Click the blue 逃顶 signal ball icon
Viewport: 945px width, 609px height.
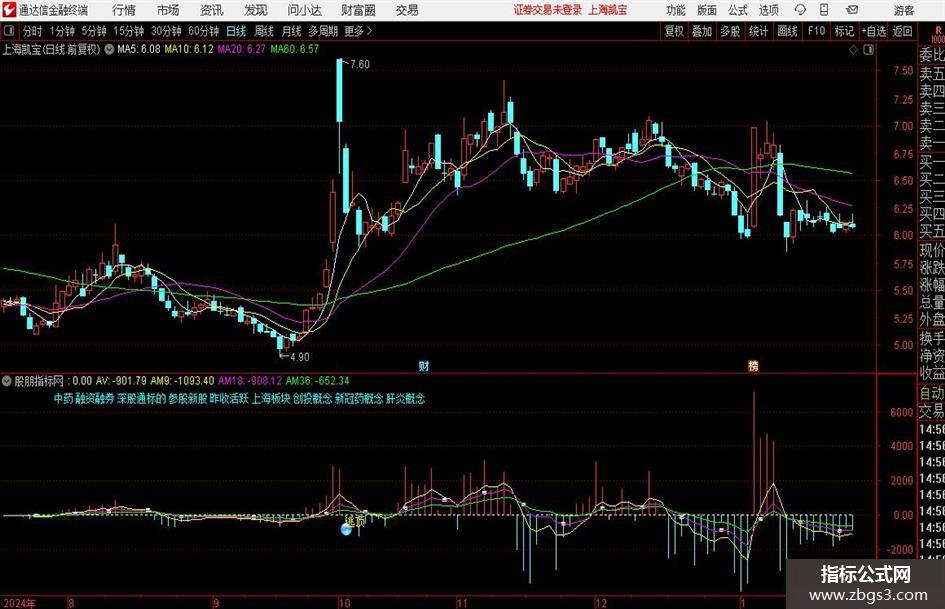346,529
